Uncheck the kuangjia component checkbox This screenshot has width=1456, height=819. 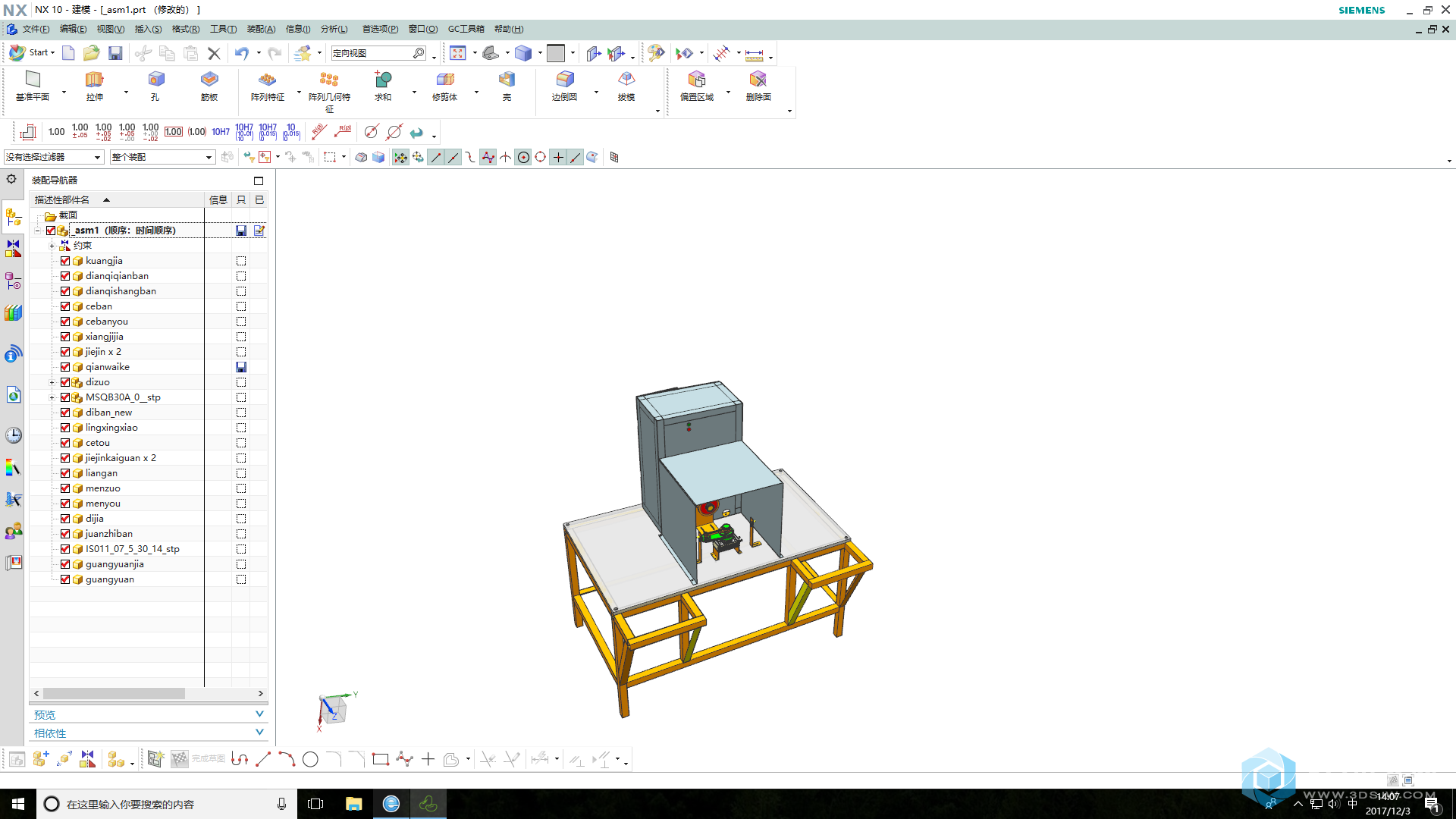[65, 261]
